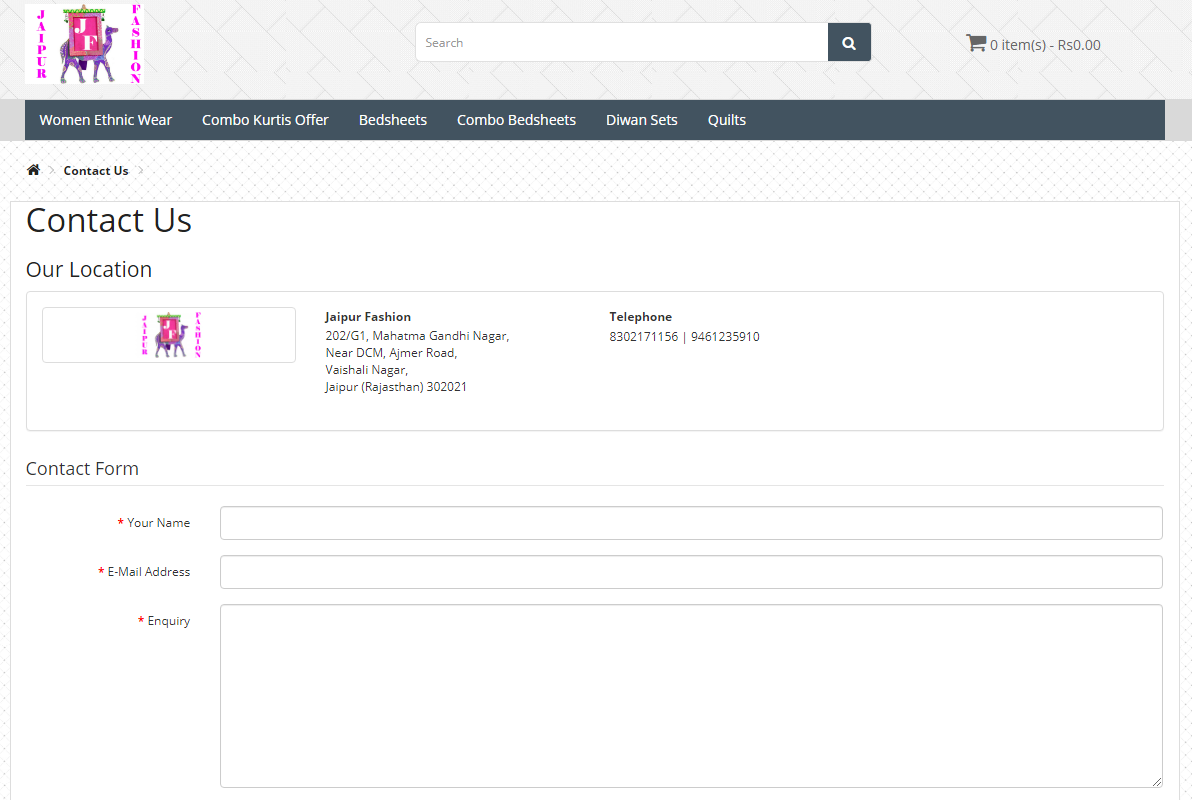The height and width of the screenshot is (800, 1192).
Task: Go to home via breadcrumb house icon
Action: (x=33, y=170)
